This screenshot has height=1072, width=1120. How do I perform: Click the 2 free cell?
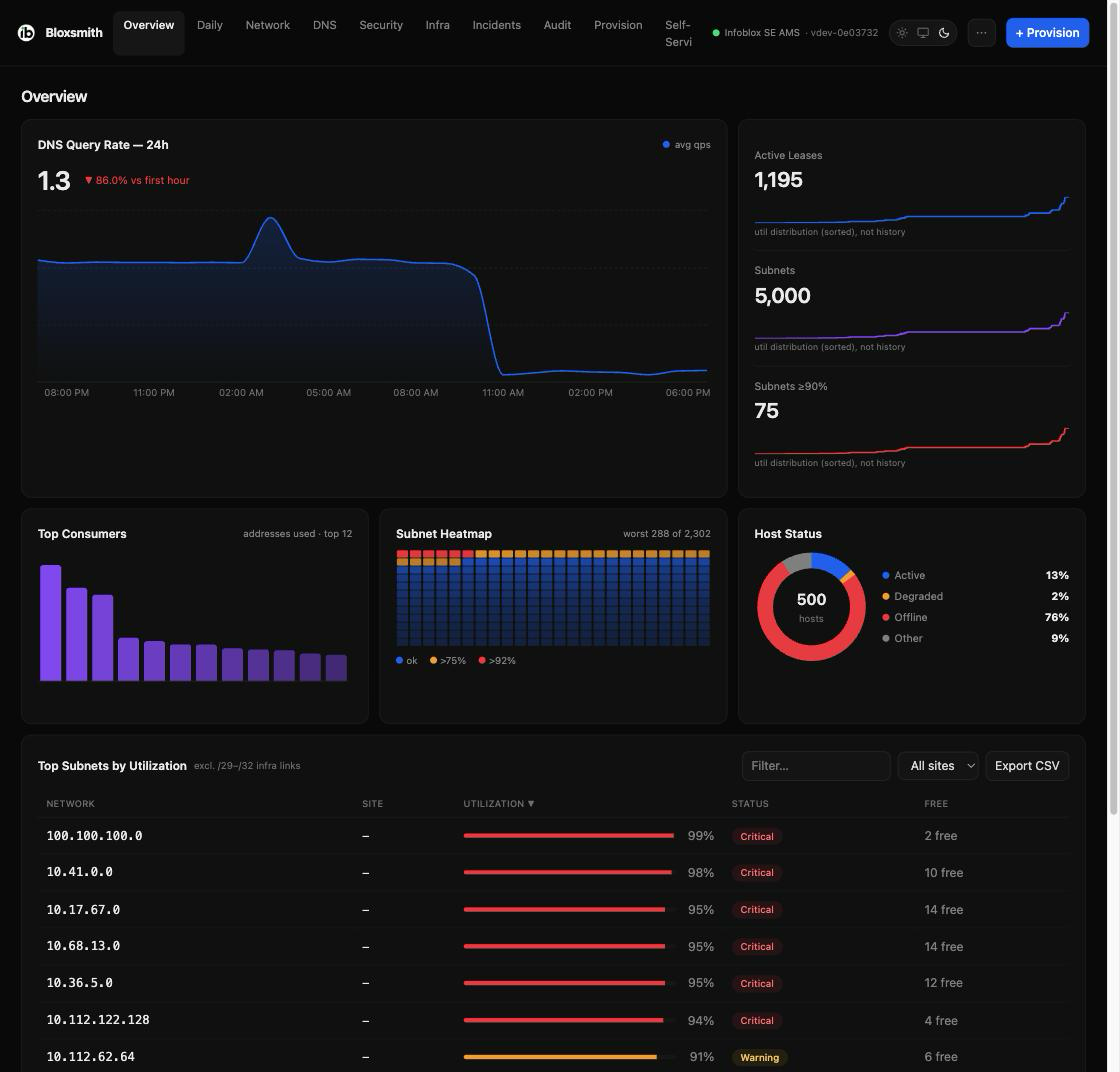coord(940,836)
